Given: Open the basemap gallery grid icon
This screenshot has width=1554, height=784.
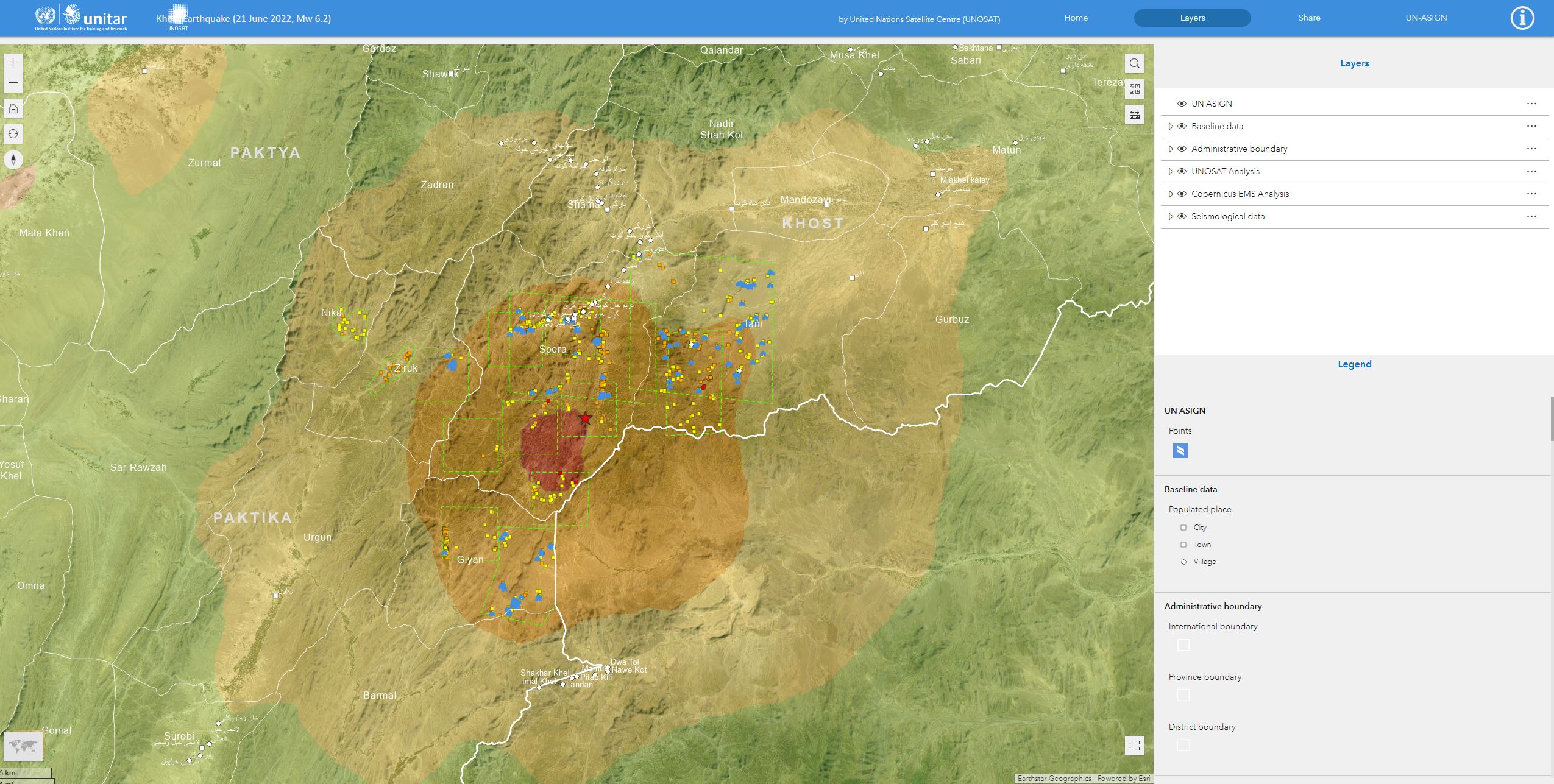Looking at the screenshot, I should coord(1134,89).
